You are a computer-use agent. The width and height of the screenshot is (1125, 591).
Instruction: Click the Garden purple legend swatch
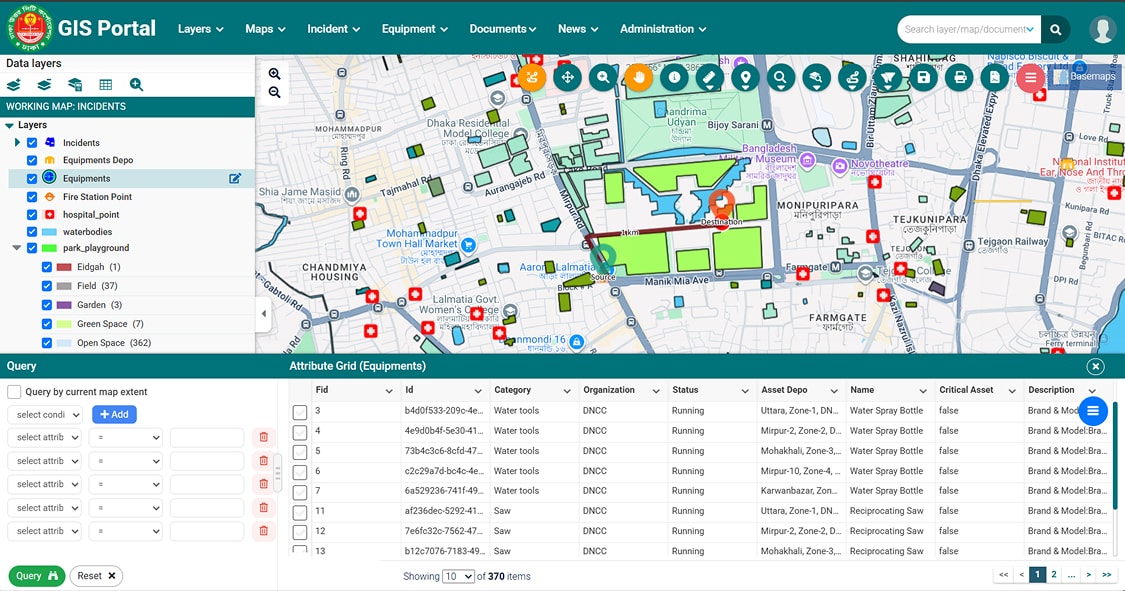pos(64,305)
